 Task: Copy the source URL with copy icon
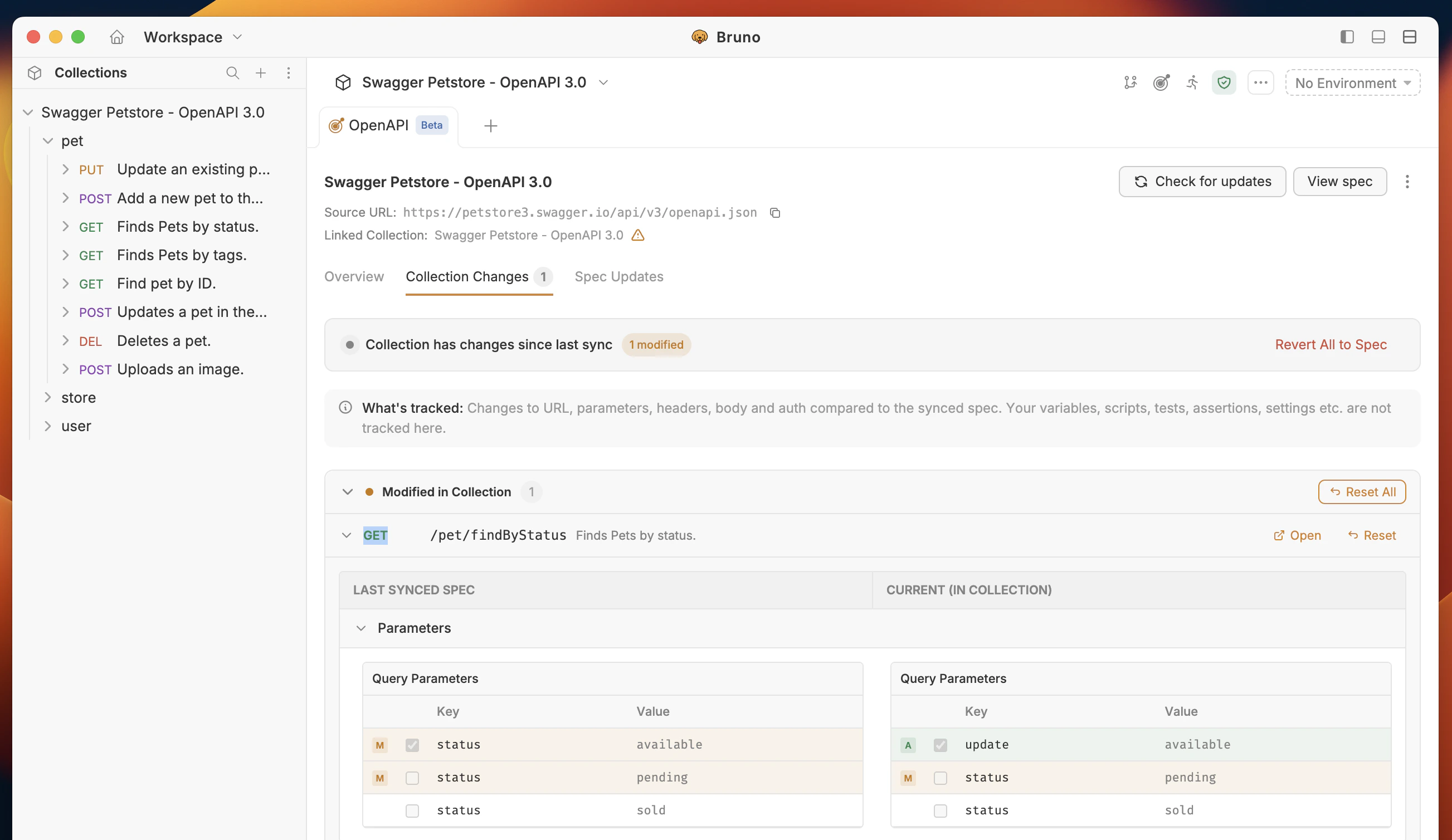click(x=775, y=213)
